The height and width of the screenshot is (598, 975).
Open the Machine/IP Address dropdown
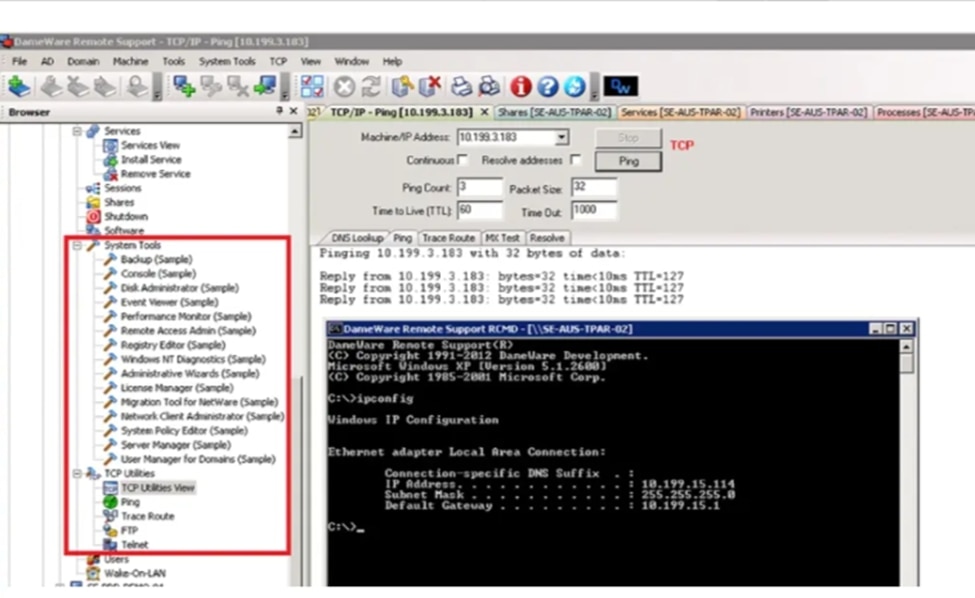click(561, 137)
